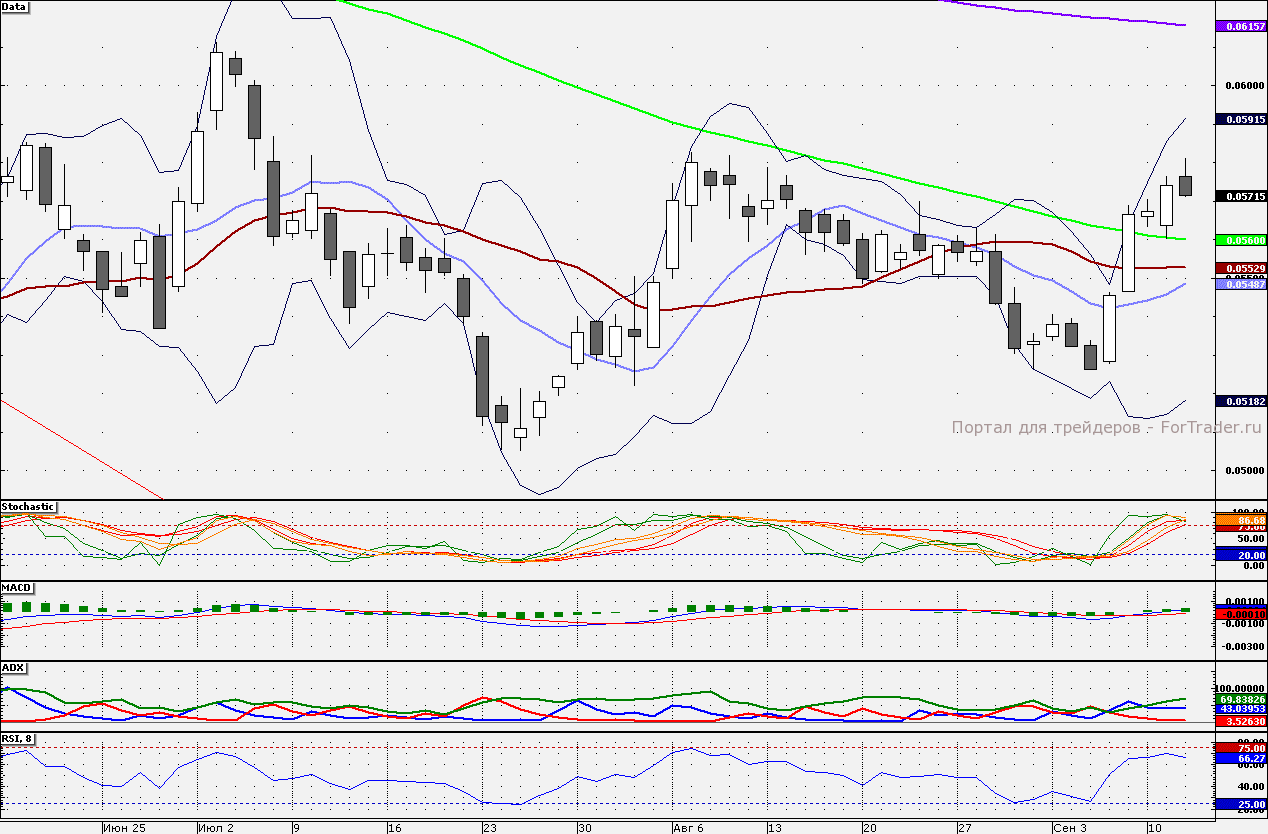The image size is (1268, 834).
Task: Click the 0.05000 price axis value
Action: 1244,471
